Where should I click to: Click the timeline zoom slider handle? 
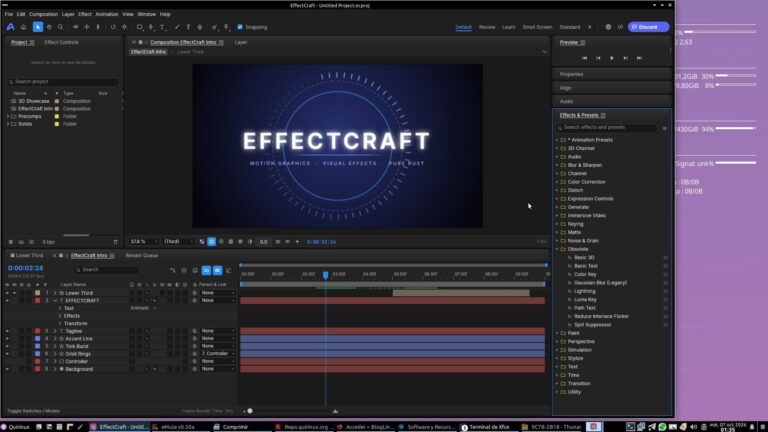click(250, 411)
